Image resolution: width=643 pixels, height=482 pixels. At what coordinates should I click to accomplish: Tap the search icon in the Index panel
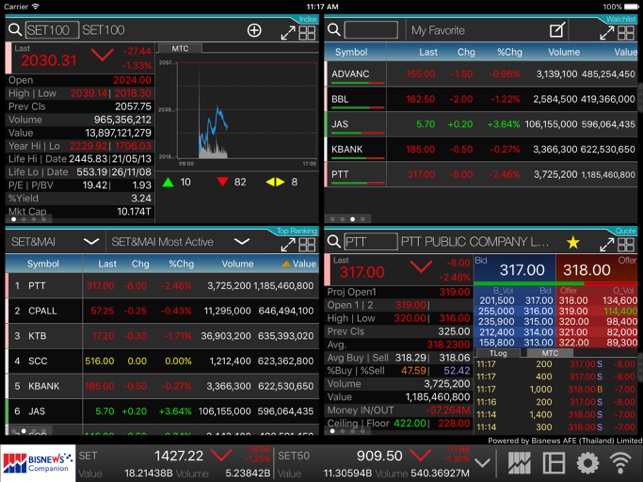15,30
